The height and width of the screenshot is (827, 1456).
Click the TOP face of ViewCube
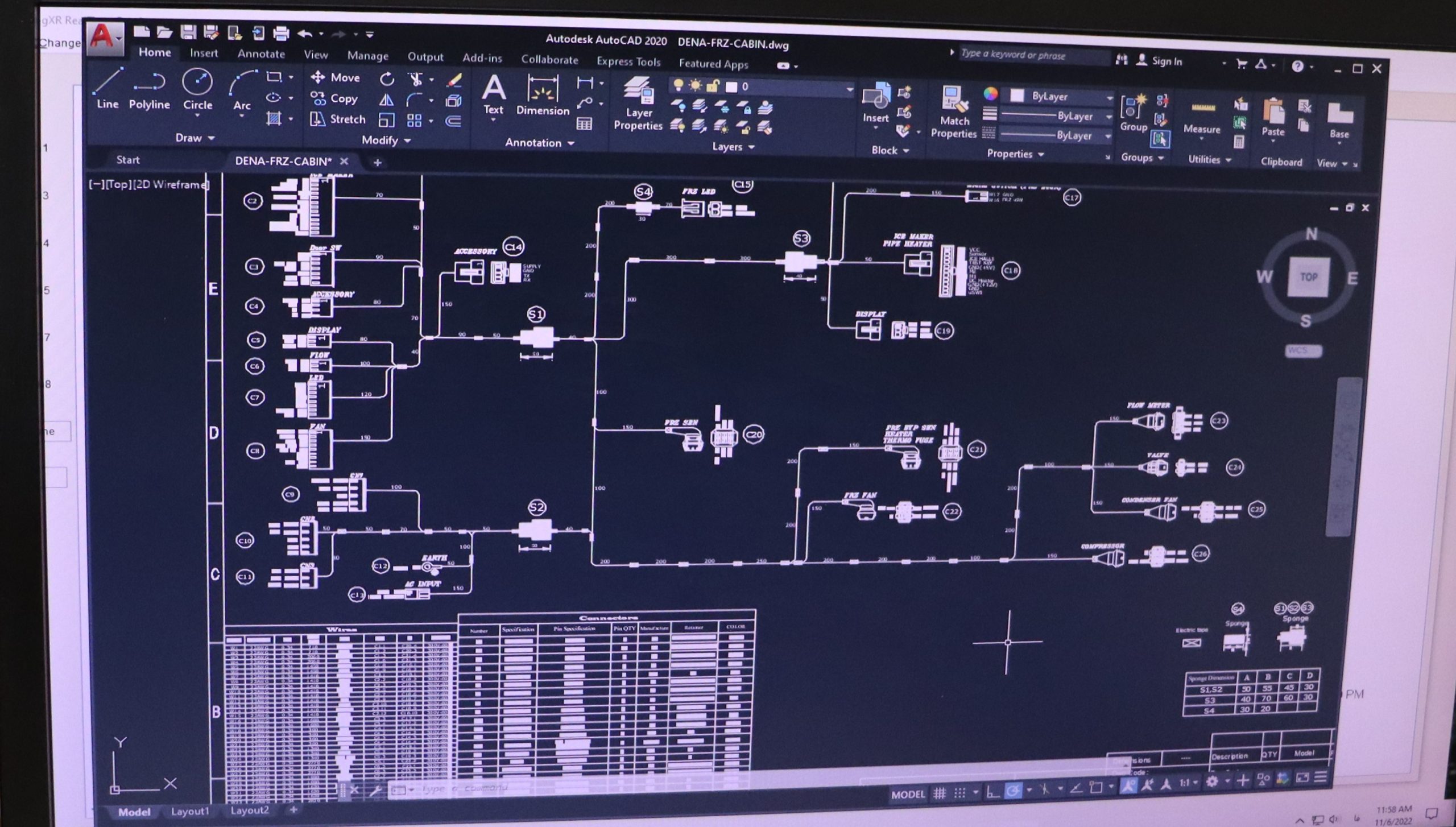[1309, 278]
